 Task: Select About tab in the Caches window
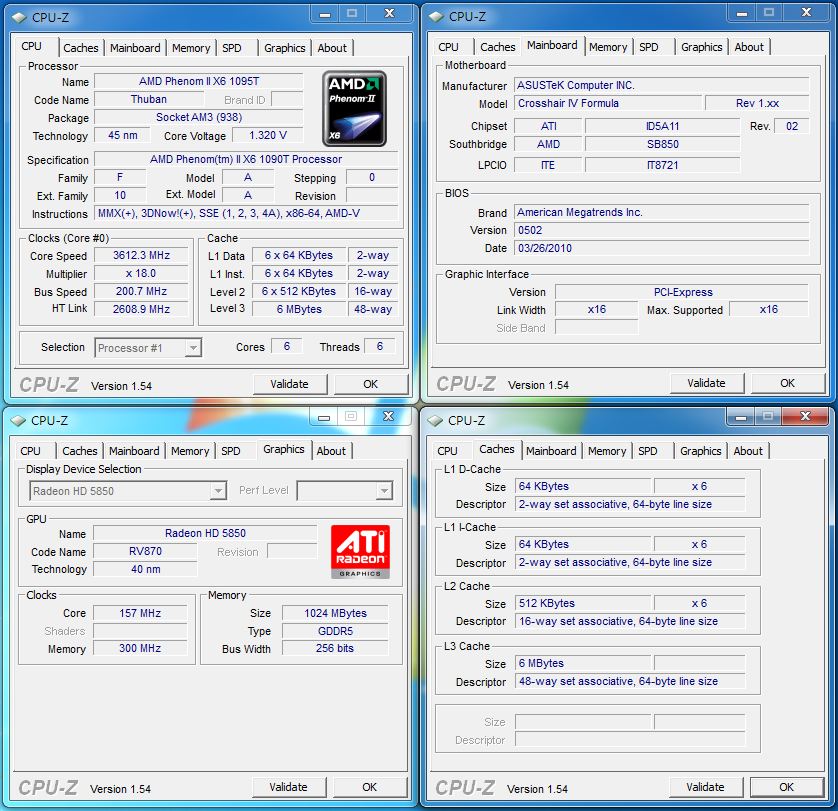pyautogui.click(x=748, y=451)
